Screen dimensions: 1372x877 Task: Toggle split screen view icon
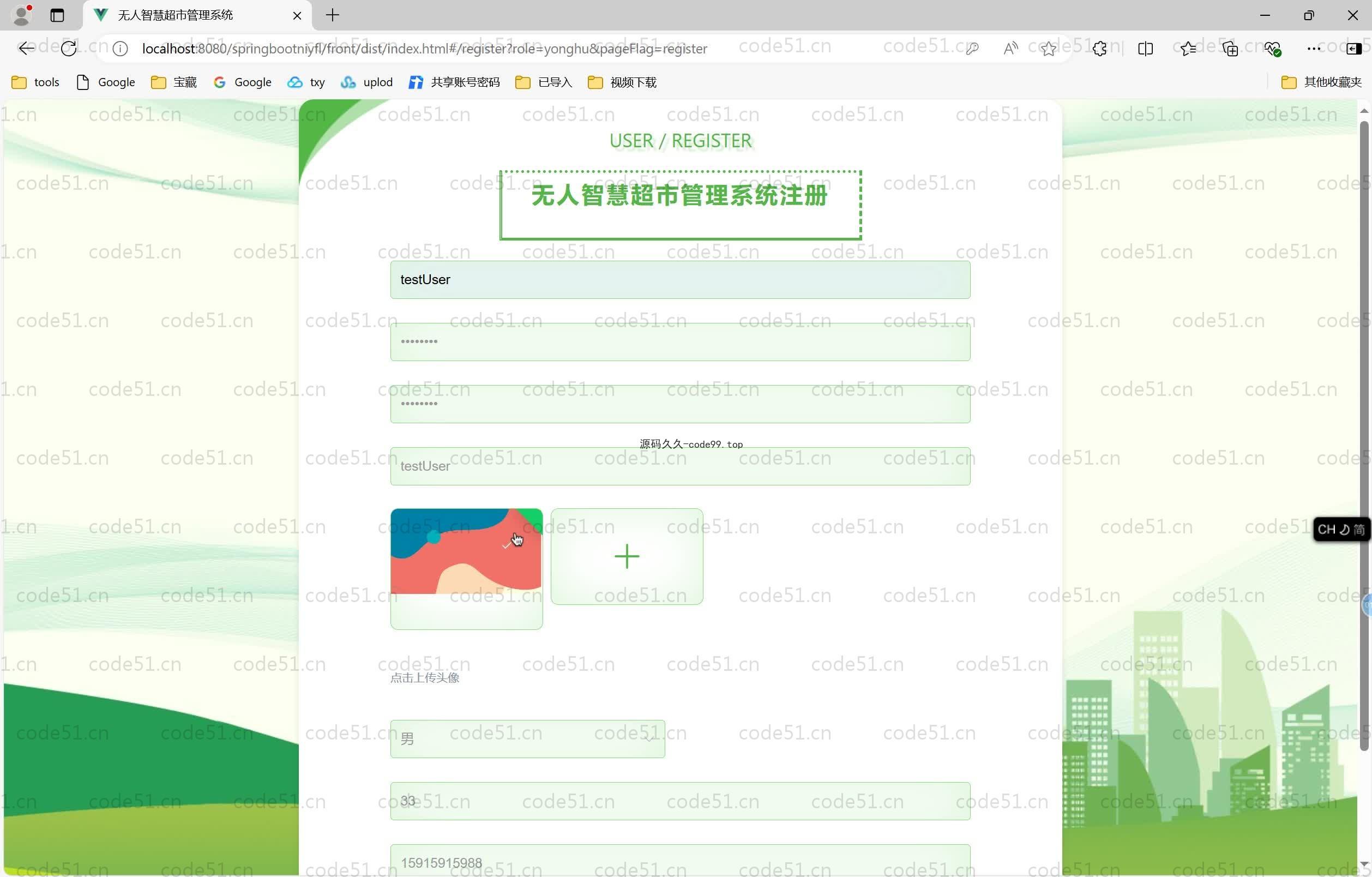click(1145, 49)
